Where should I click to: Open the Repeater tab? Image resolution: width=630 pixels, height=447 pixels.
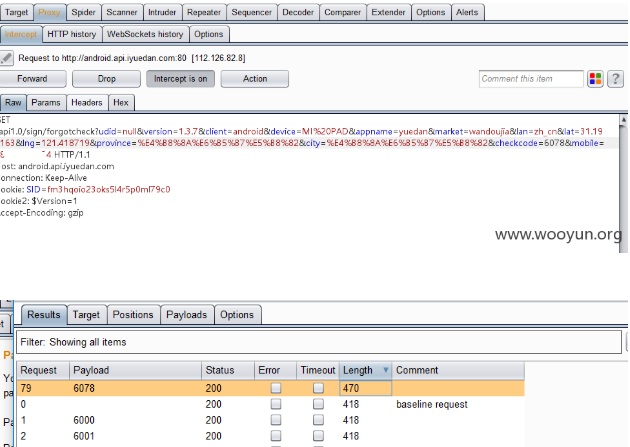pos(204,12)
